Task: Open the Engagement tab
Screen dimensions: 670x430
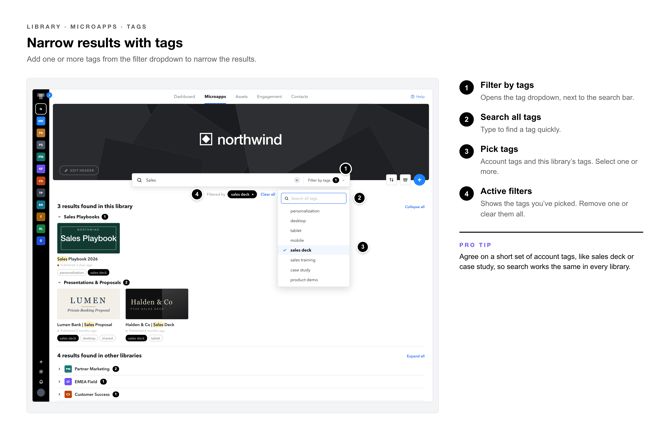Action: pos(269,97)
